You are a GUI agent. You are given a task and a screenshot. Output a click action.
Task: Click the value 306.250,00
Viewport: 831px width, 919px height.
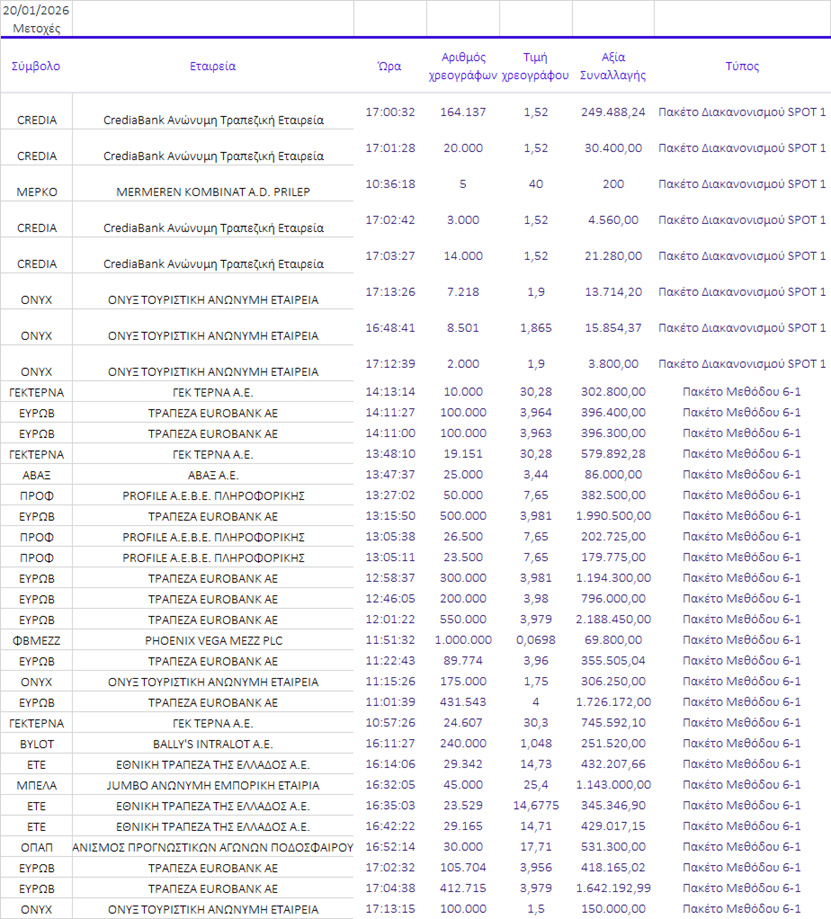(x=613, y=682)
